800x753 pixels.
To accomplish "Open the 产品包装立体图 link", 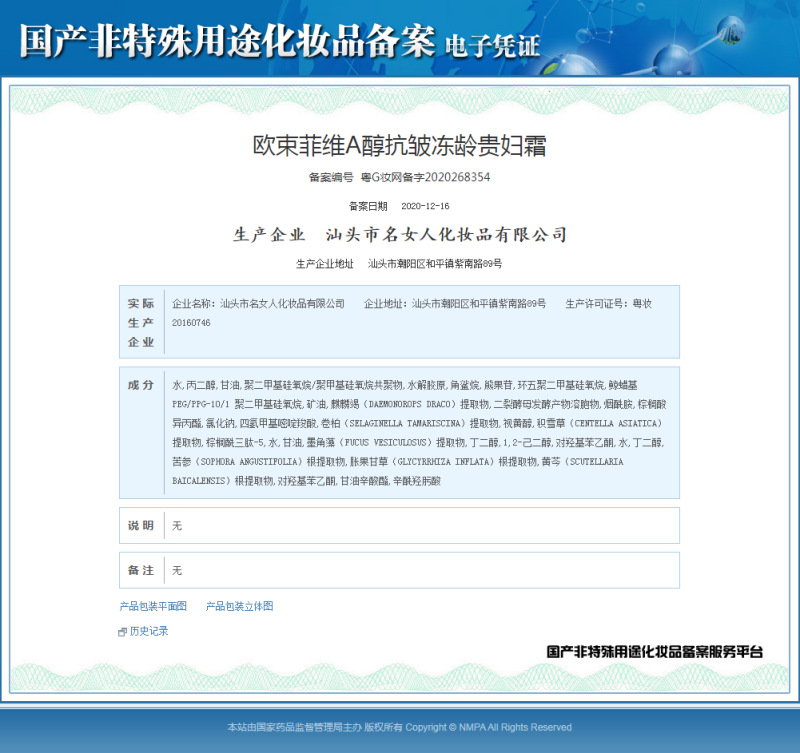I will [x=239, y=606].
